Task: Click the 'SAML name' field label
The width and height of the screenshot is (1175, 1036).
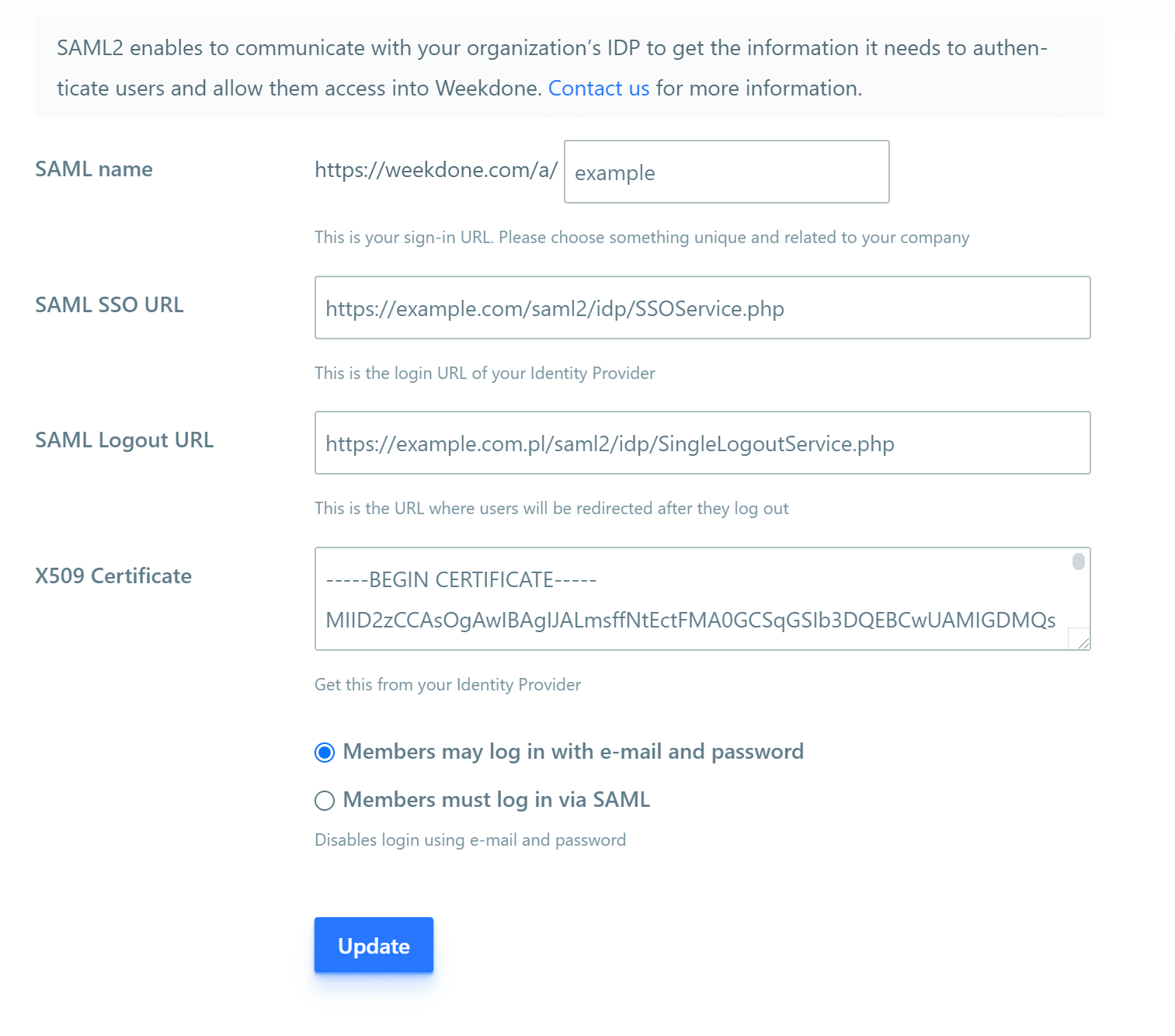Action: click(x=94, y=169)
